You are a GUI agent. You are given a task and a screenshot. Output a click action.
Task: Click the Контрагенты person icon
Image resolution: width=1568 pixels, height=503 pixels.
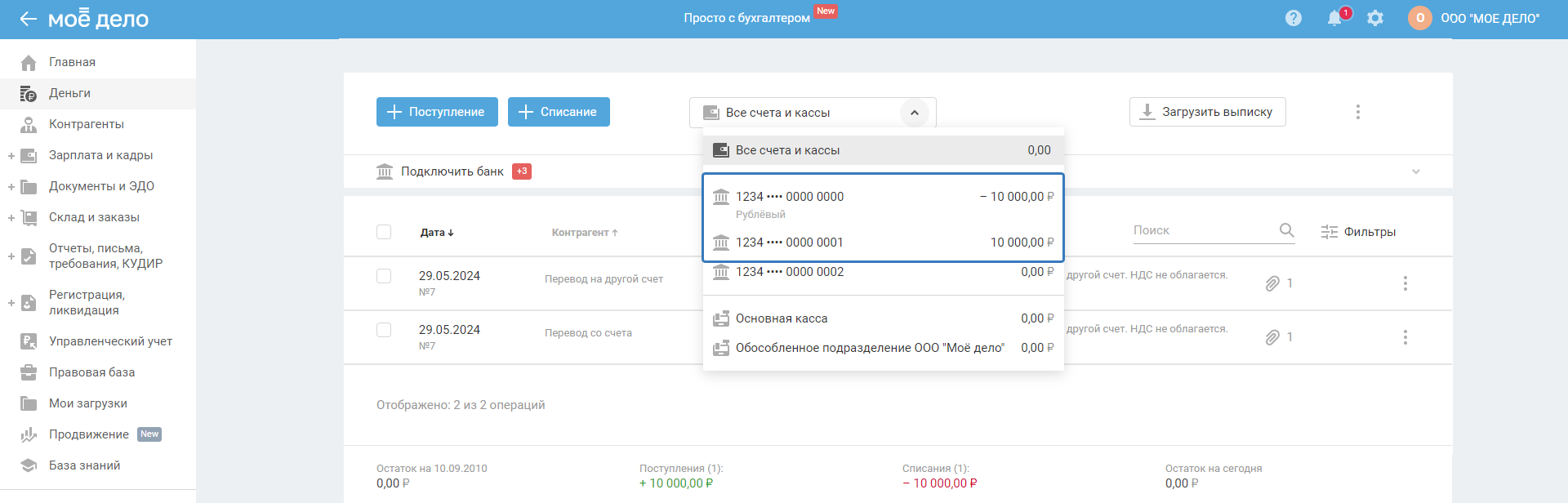[x=29, y=124]
